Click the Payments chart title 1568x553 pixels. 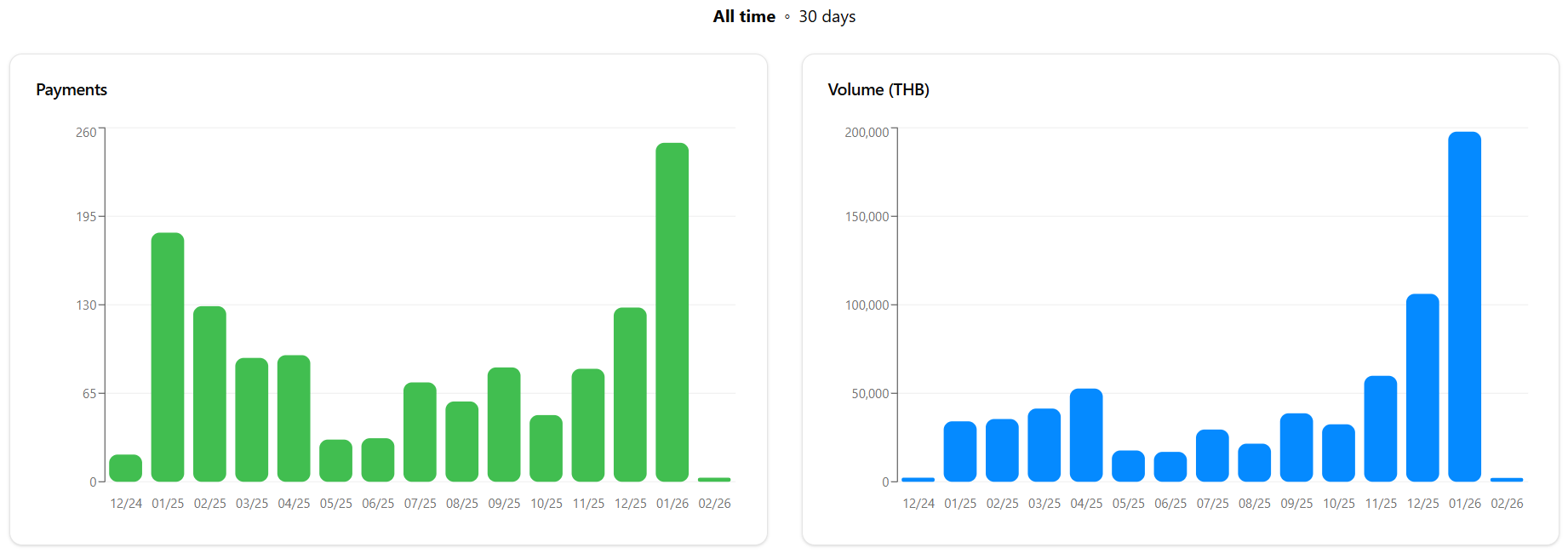coord(72,90)
